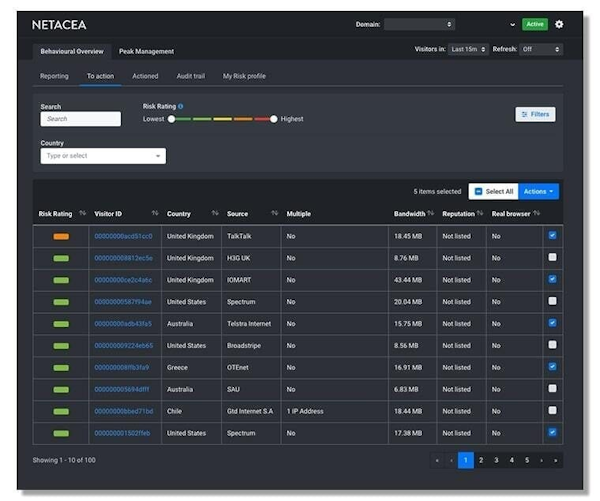Viewport: 600px width, 501px height.
Task: Open the settings gear icon
Action: coord(559,24)
